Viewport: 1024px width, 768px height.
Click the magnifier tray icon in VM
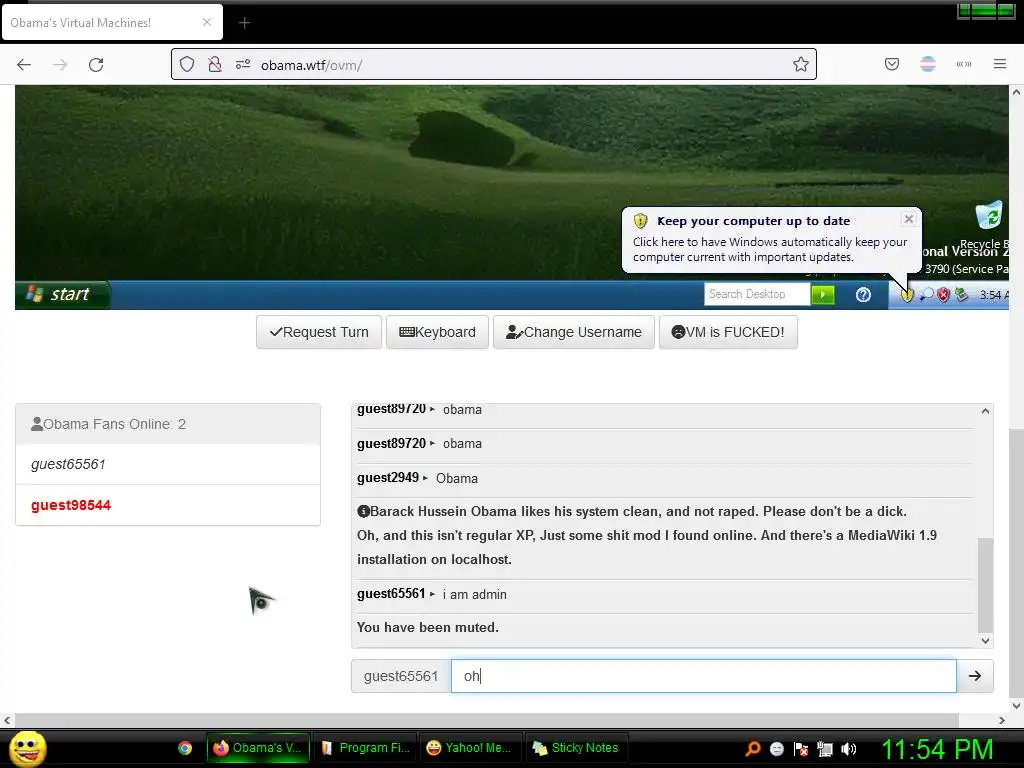click(x=925, y=295)
